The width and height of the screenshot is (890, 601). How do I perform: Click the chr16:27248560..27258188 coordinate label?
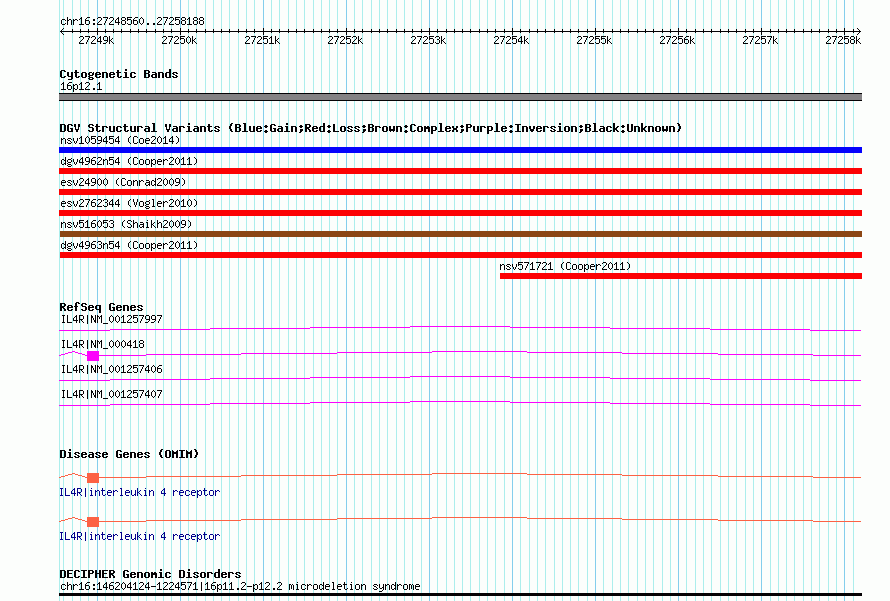(132, 22)
